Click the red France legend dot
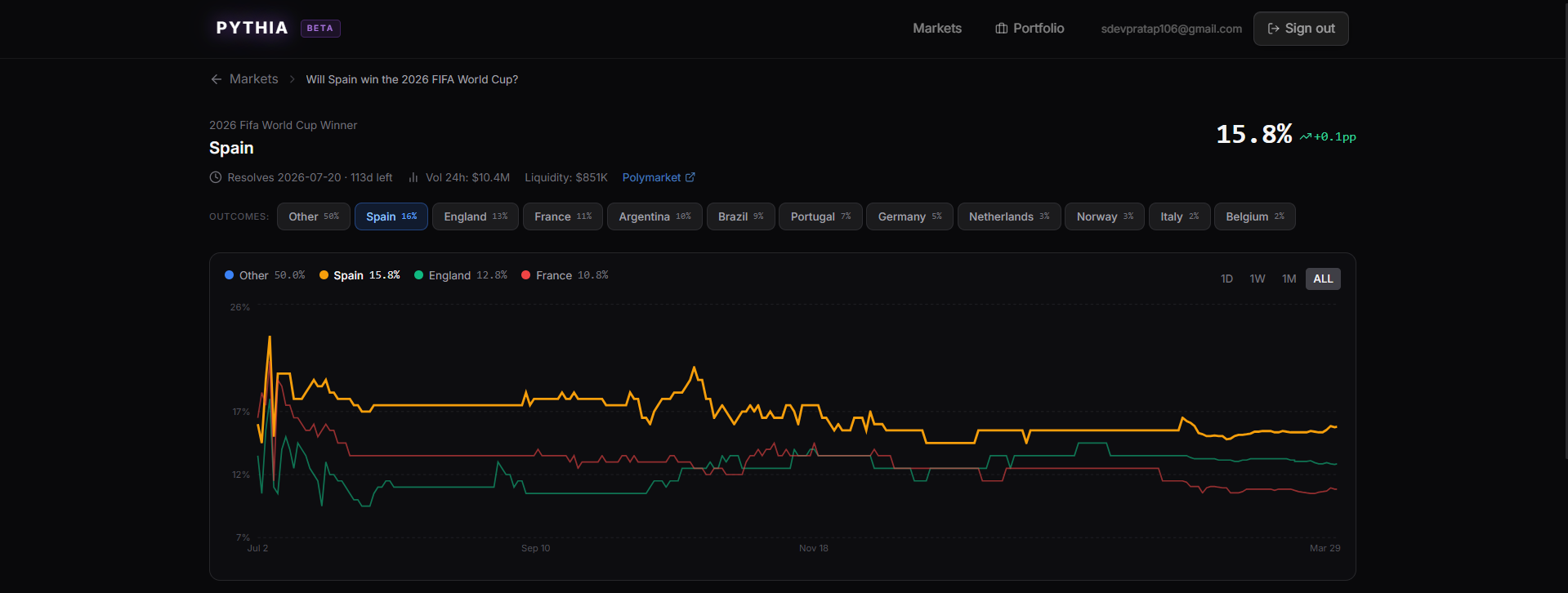This screenshot has width=1568, height=593. pyautogui.click(x=526, y=275)
